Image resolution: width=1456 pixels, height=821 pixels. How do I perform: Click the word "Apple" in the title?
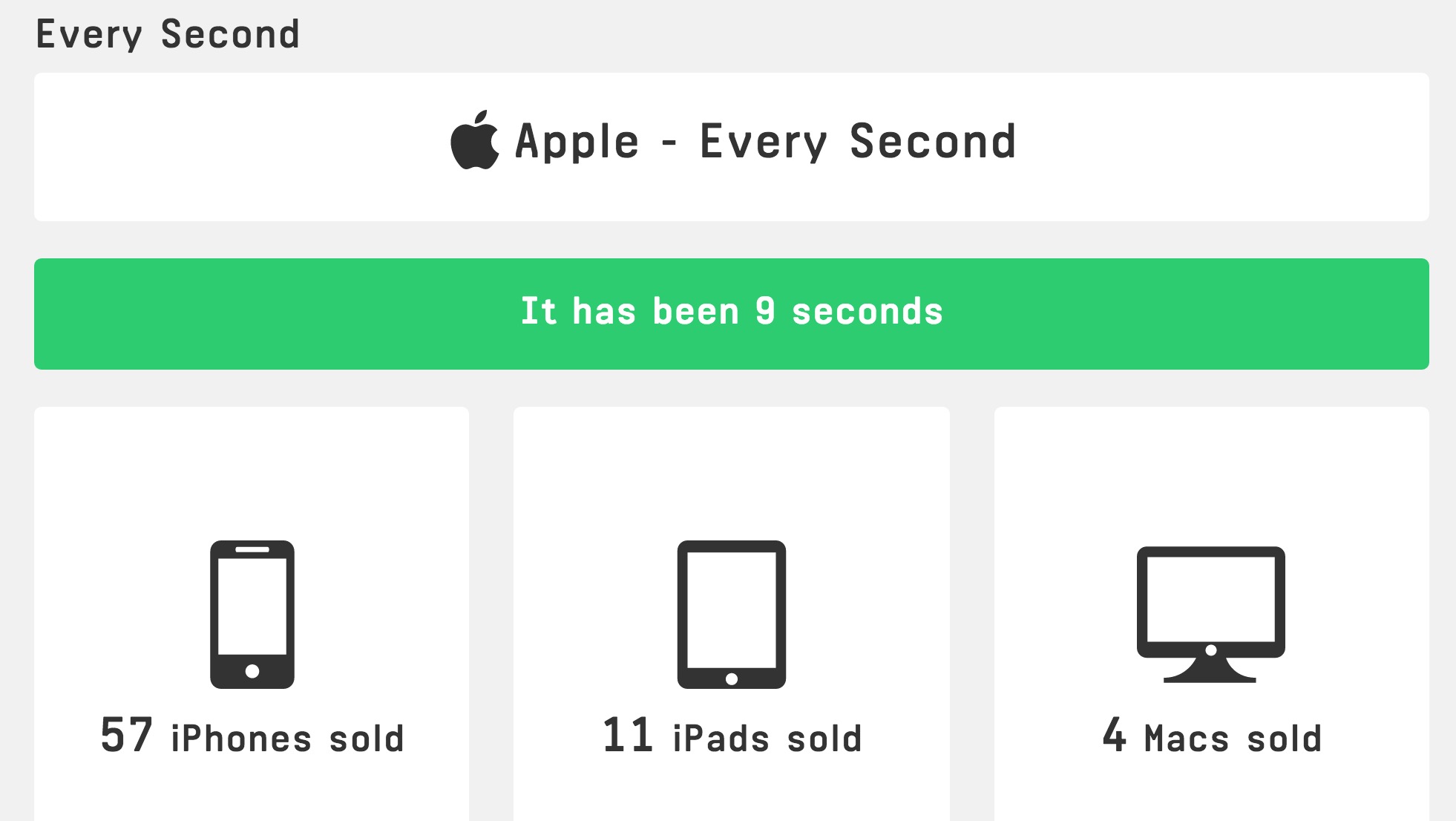click(x=577, y=141)
